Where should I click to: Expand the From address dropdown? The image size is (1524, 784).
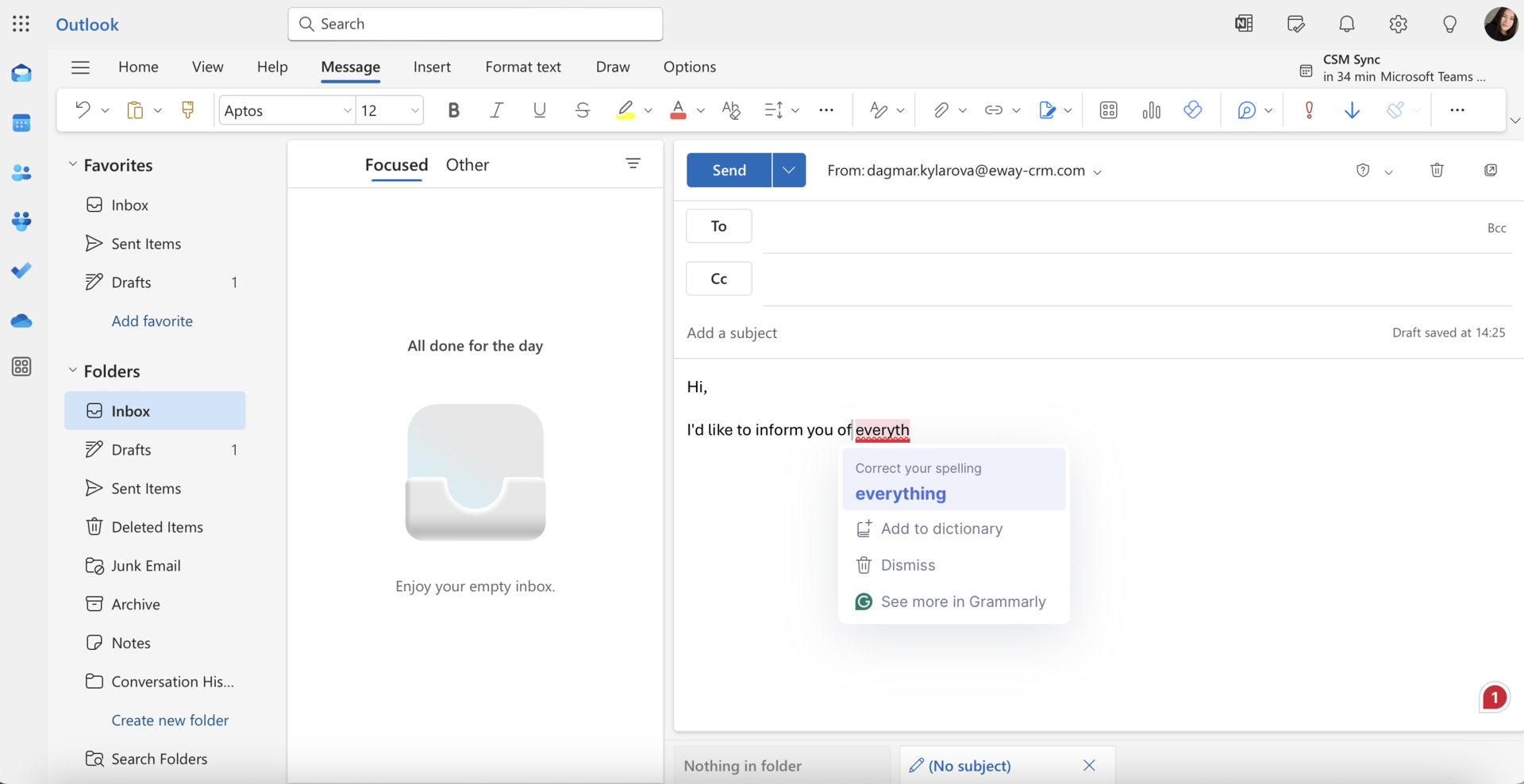(x=1098, y=172)
